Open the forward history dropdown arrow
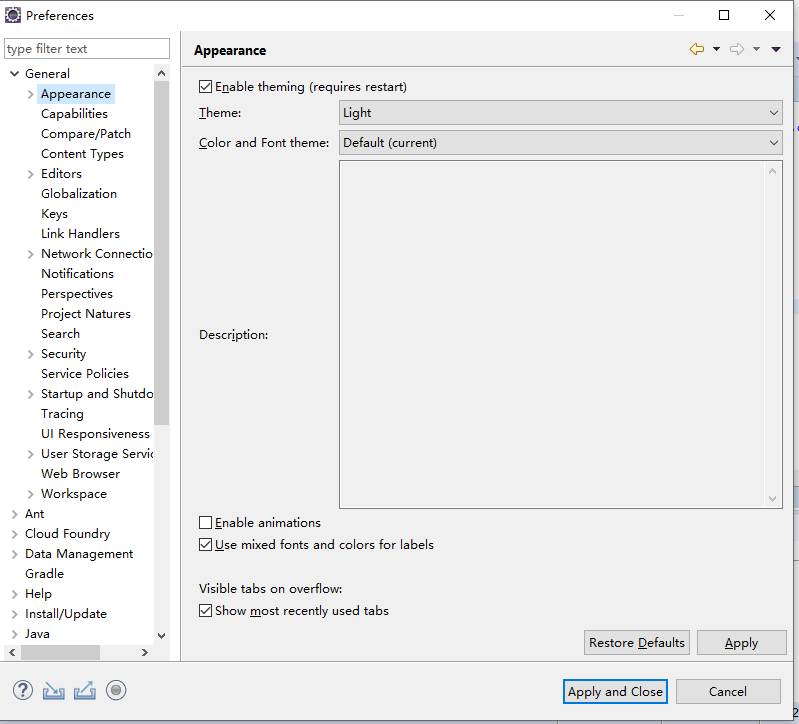The height and width of the screenshot is (724, 799). [x=756, y=49]
